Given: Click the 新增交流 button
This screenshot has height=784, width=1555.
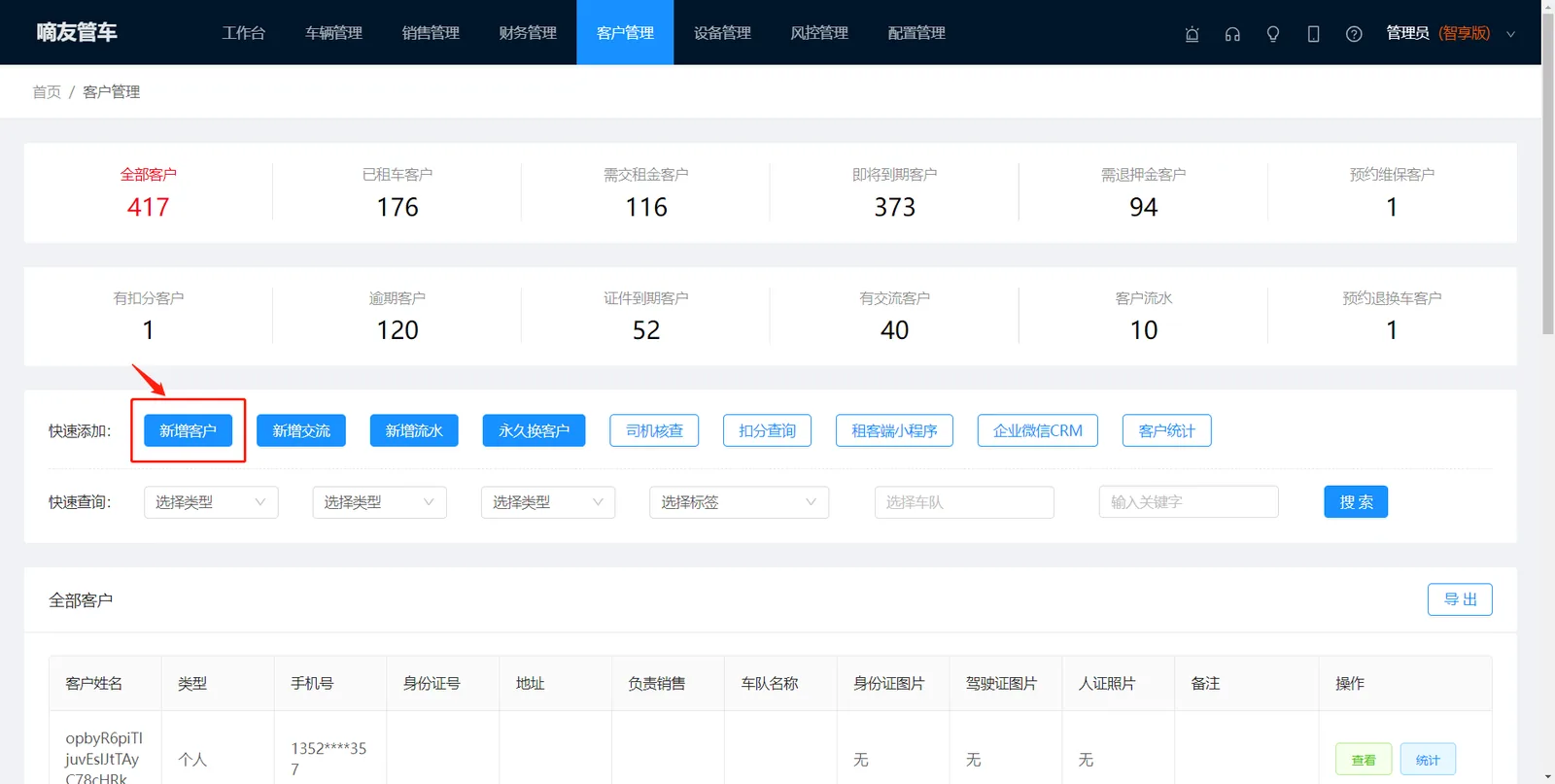Looking at the screenshot, I should pyautogui.click(x=301, y=430).
